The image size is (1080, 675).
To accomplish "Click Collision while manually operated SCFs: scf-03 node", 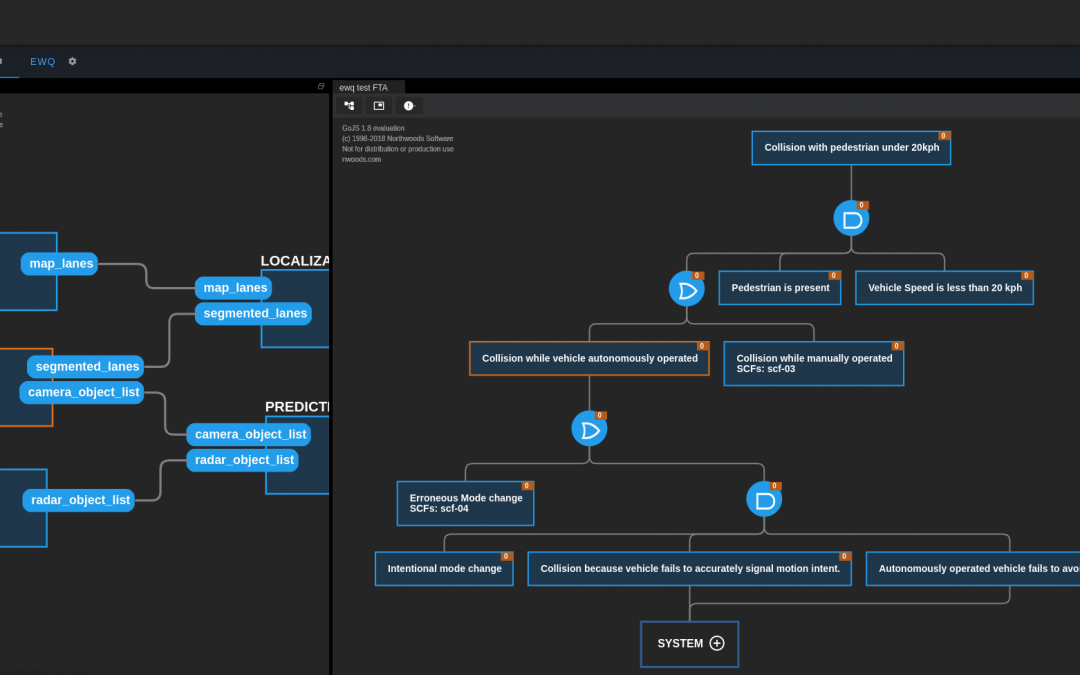I will tap(814, 364).
